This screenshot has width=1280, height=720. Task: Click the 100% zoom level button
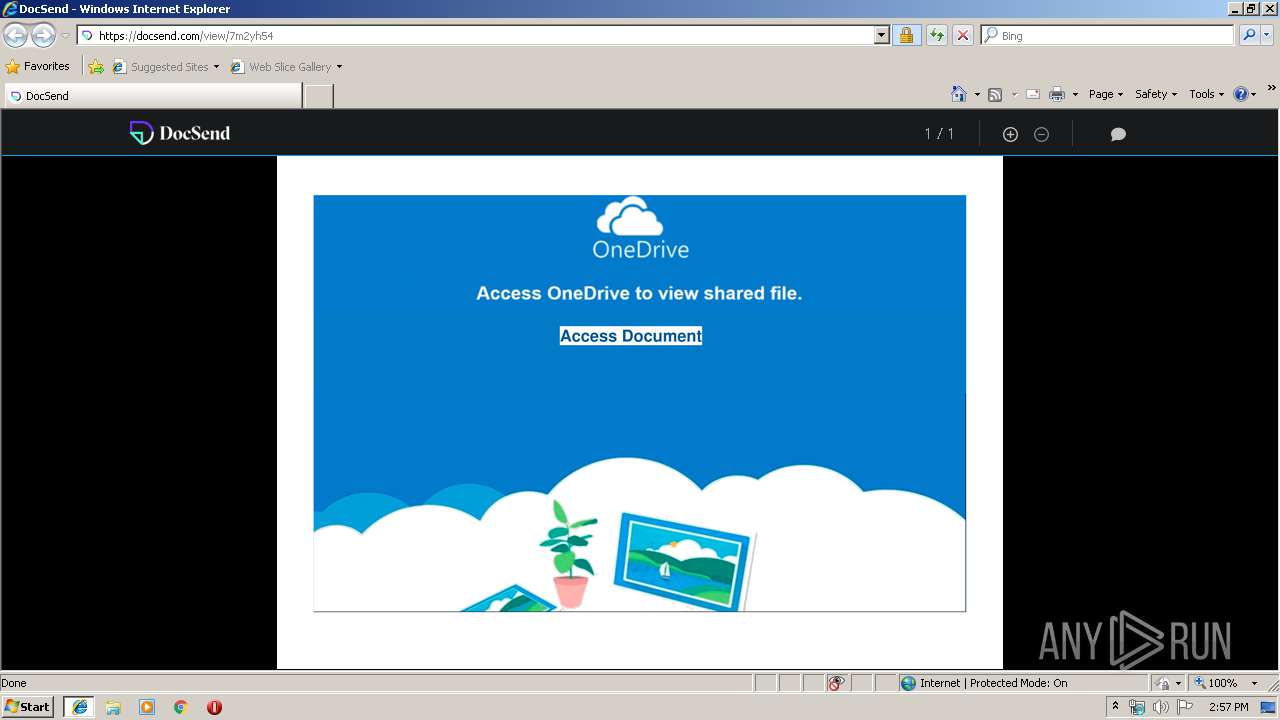(1215, 683)
